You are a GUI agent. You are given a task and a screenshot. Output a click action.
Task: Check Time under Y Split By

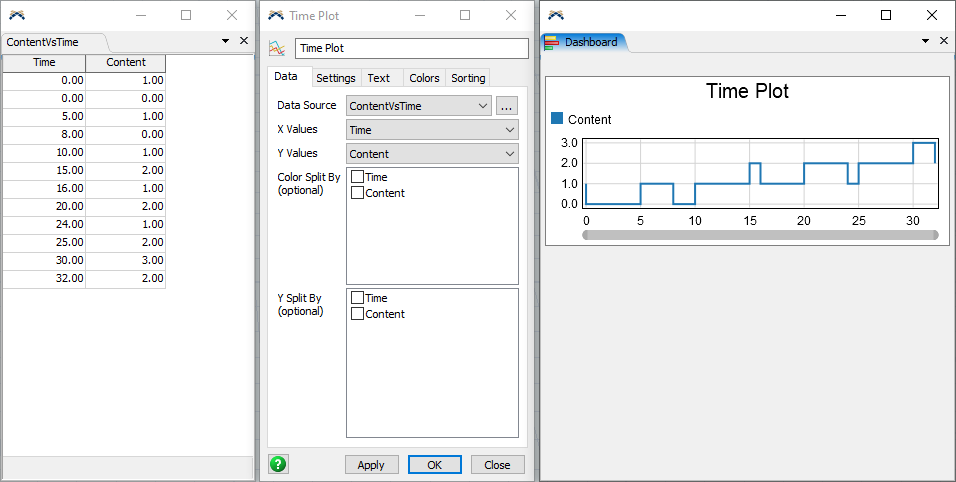point(357,298)
